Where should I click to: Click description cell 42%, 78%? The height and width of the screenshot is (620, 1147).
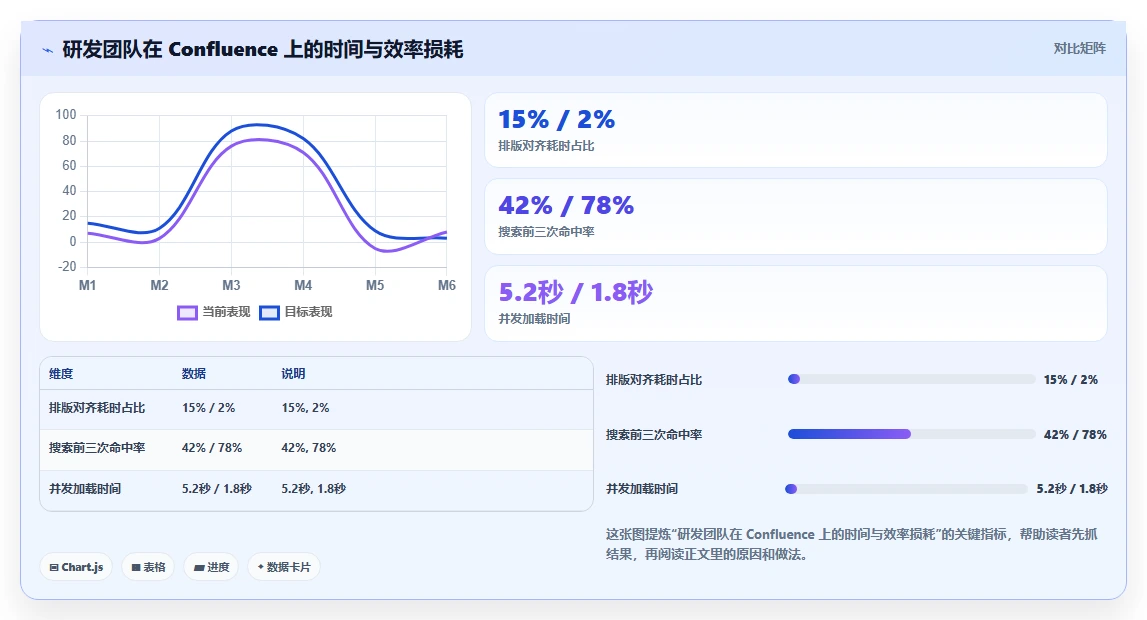point(309,447)
